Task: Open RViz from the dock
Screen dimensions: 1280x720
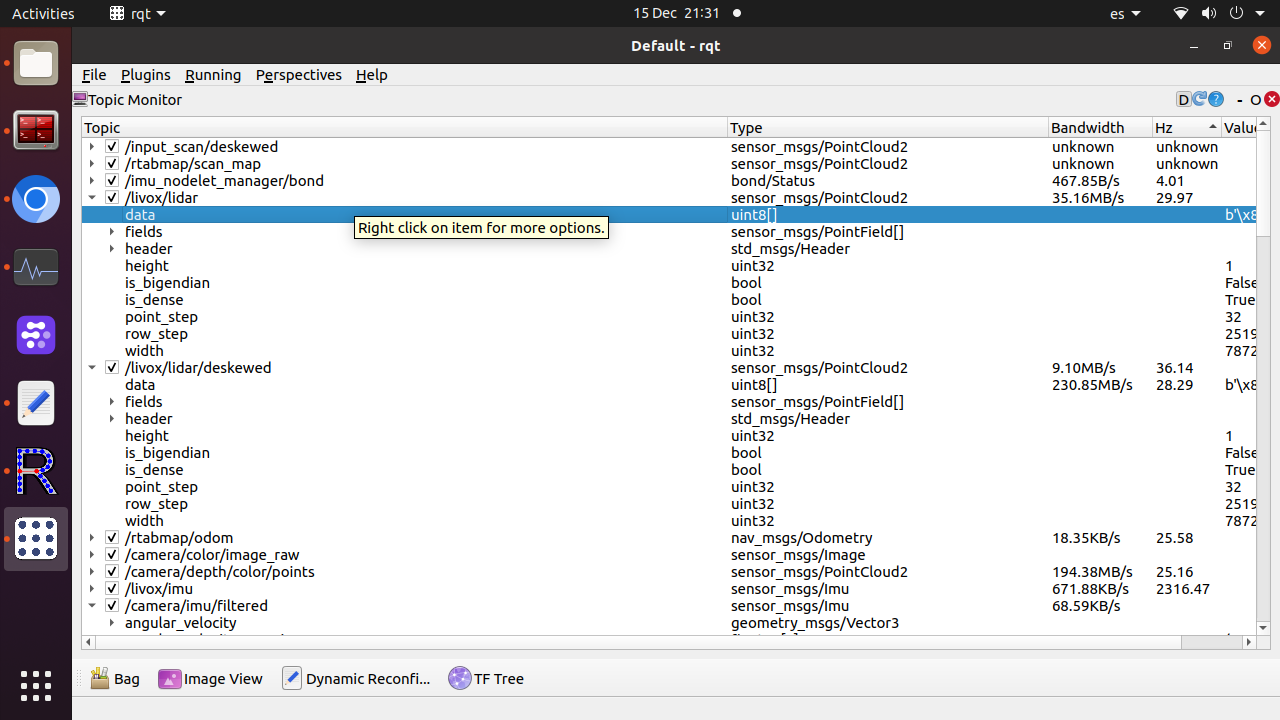Action: 36,471
